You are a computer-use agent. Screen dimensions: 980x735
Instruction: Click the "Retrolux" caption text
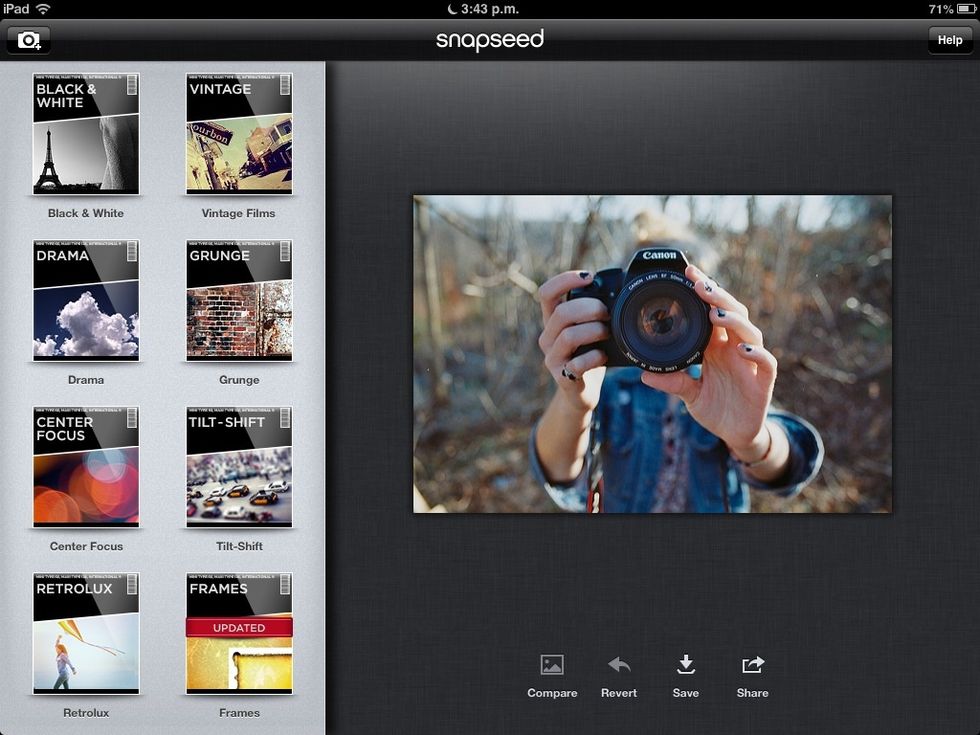pos(86,713)
